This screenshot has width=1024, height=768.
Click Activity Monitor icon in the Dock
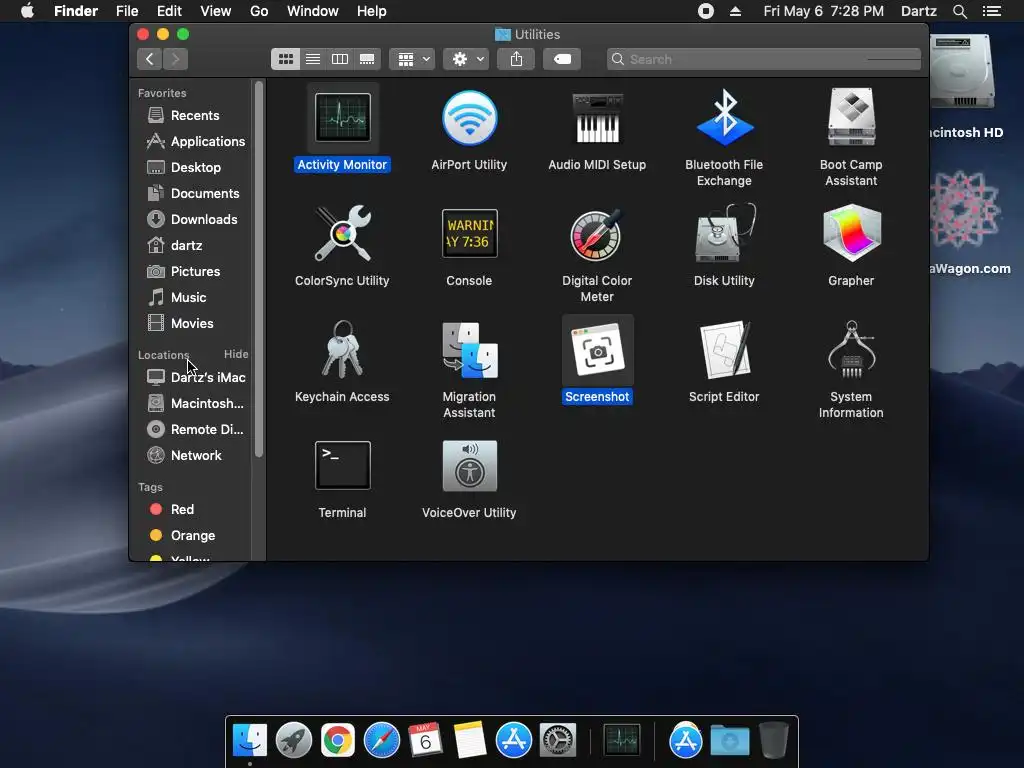point(622,741)
